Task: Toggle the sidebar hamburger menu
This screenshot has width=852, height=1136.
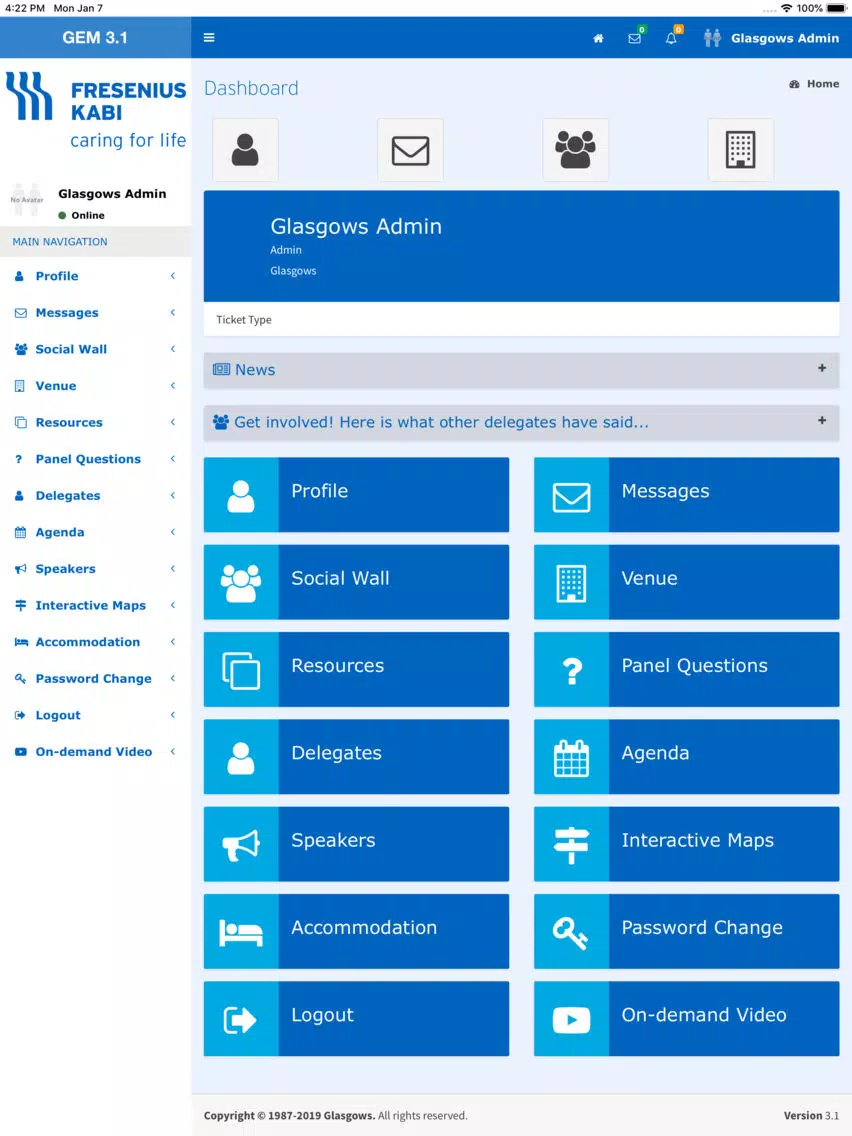Action: (209, 38)
